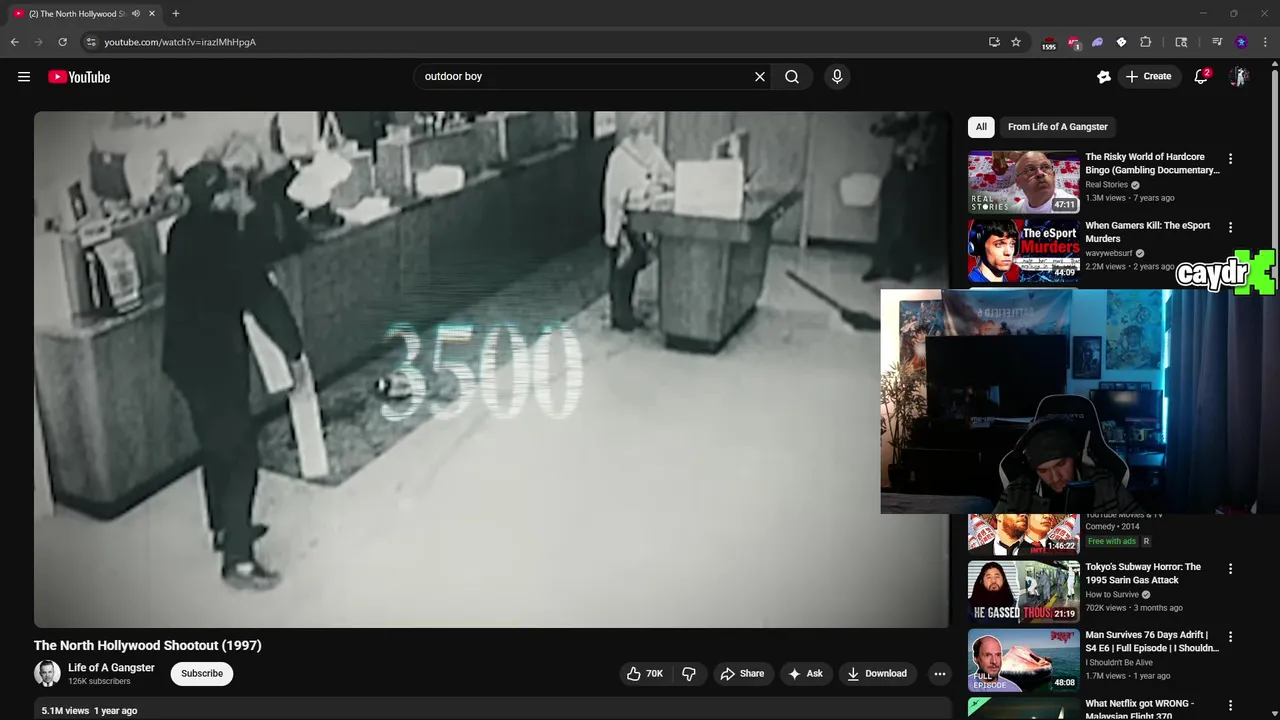This screenshot has height=720, width=1280.
Task: Open What Netflix got WRONG video title
Action: tap(1140, 708)
